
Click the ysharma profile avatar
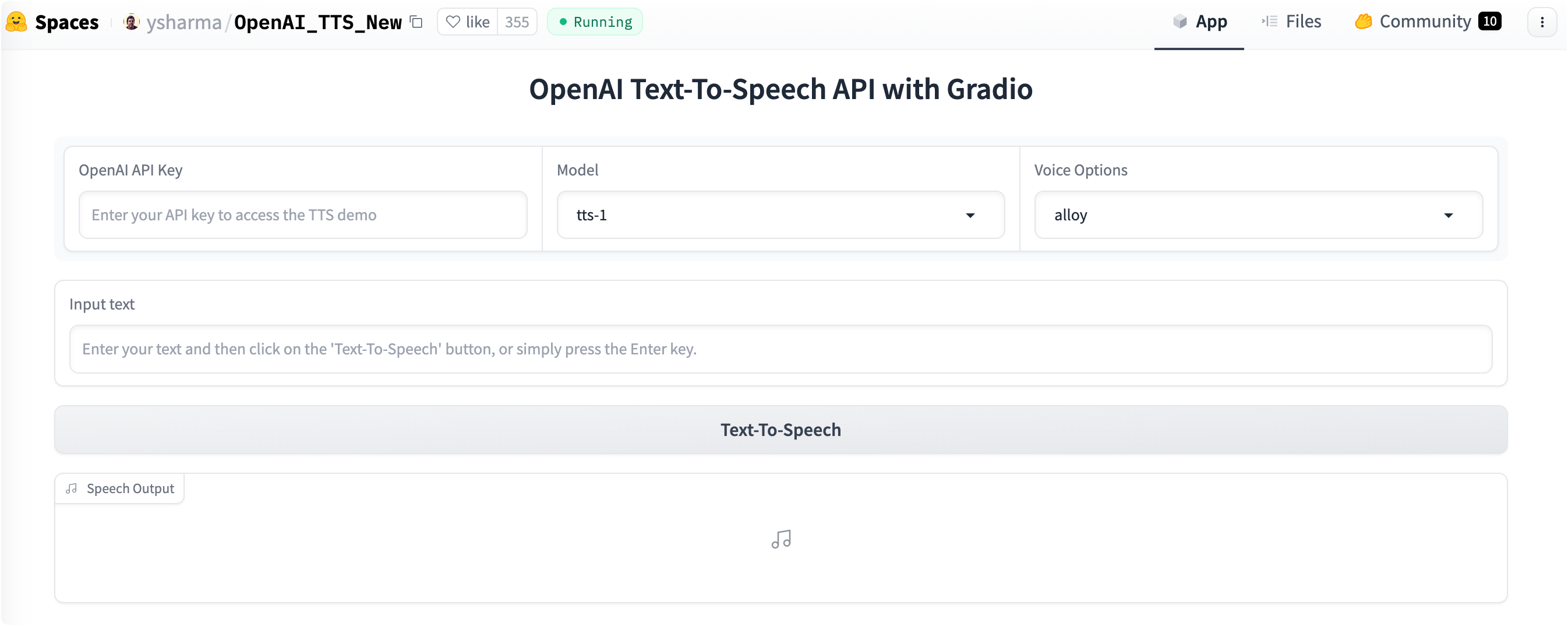click(x=131, y=22)
